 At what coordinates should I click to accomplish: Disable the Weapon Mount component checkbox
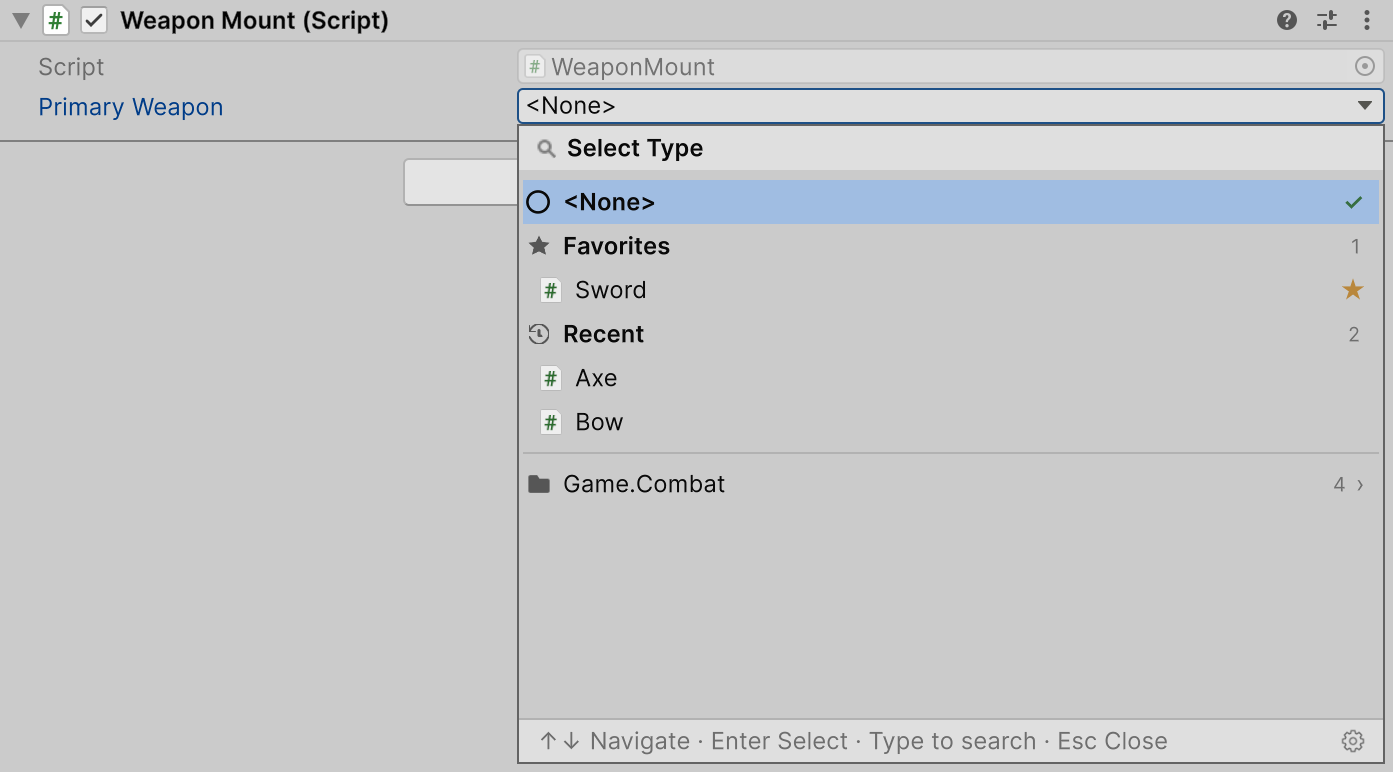click(x=94, y=20)
